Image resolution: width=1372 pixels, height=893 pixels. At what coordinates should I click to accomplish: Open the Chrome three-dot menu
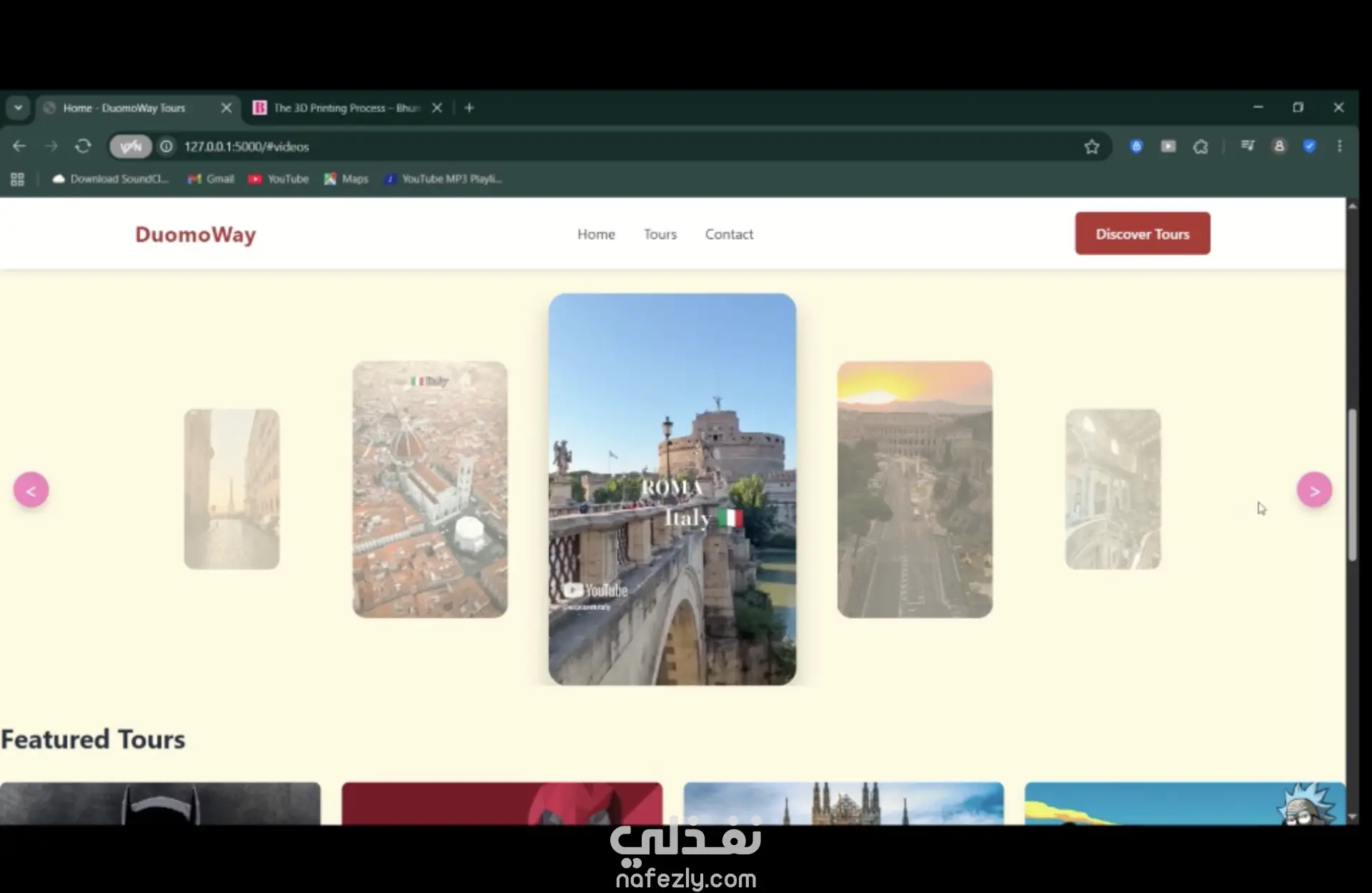(1339, 147)
